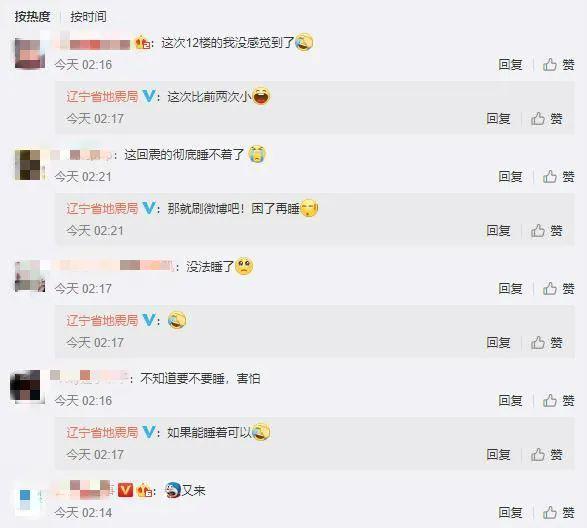Image resolution: width=587 pixels, height=528 pixels.
Task: Sort comments by 按热度
Action: (32, 16)
